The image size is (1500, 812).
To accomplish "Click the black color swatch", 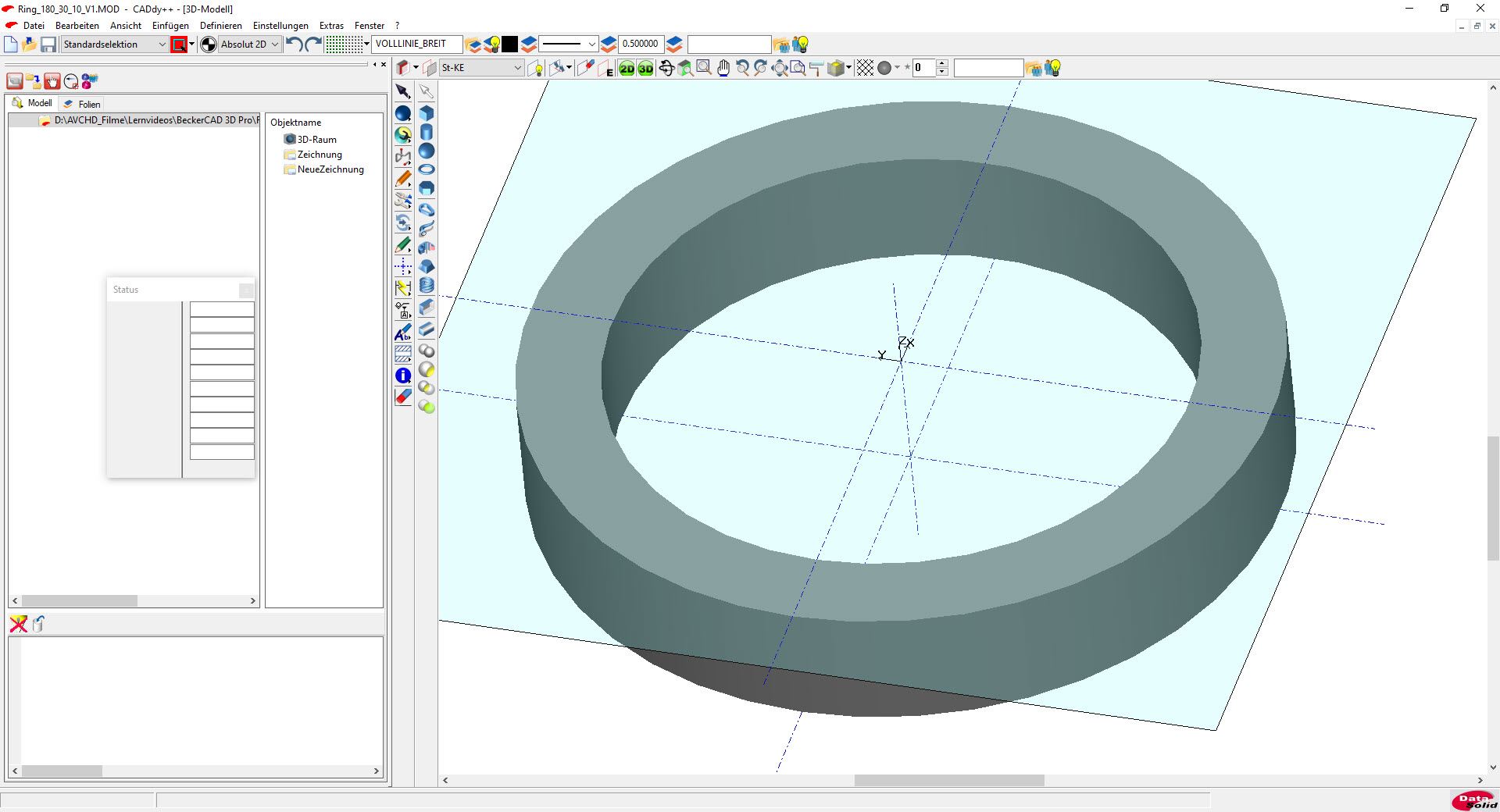I will [510, 45].
